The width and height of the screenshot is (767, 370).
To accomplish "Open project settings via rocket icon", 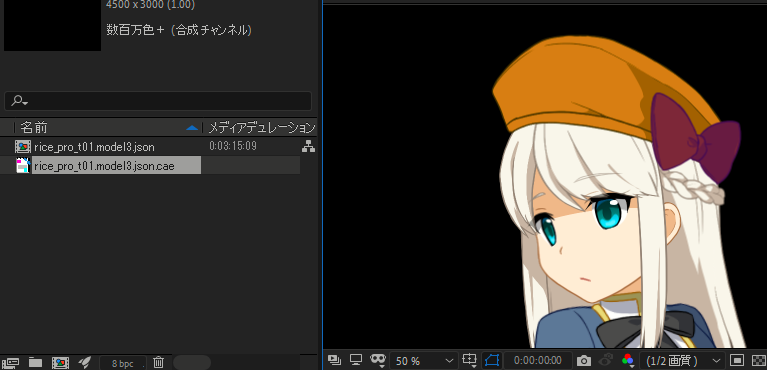I will click(85, 363).
